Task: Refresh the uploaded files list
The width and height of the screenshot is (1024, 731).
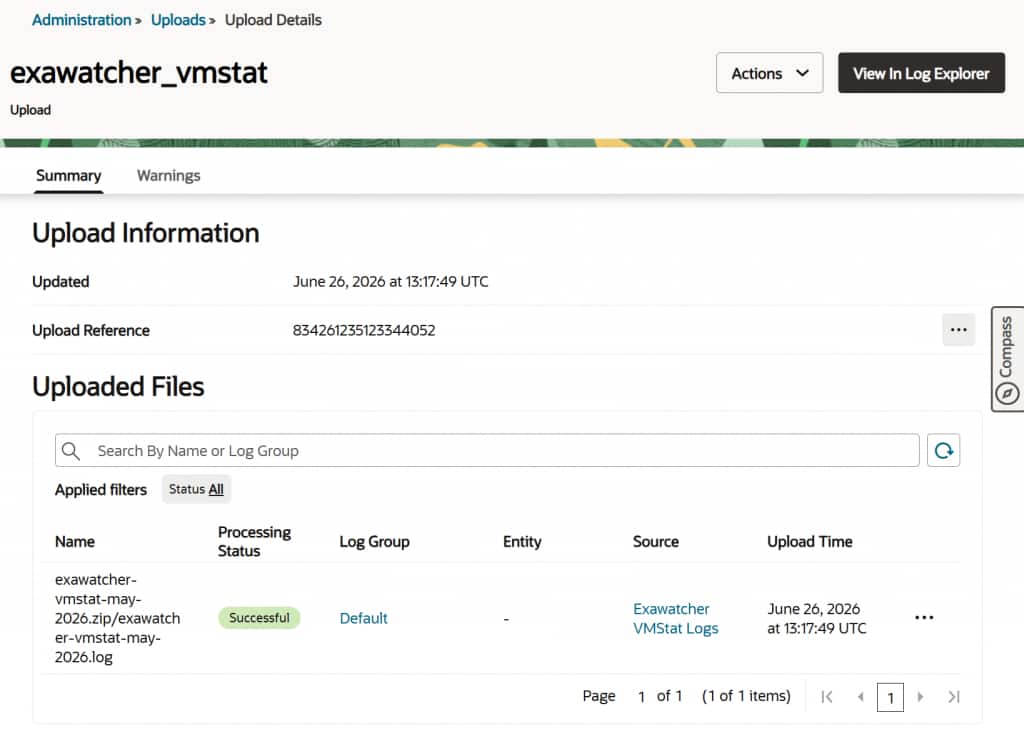Action: (x=943, y=451)
